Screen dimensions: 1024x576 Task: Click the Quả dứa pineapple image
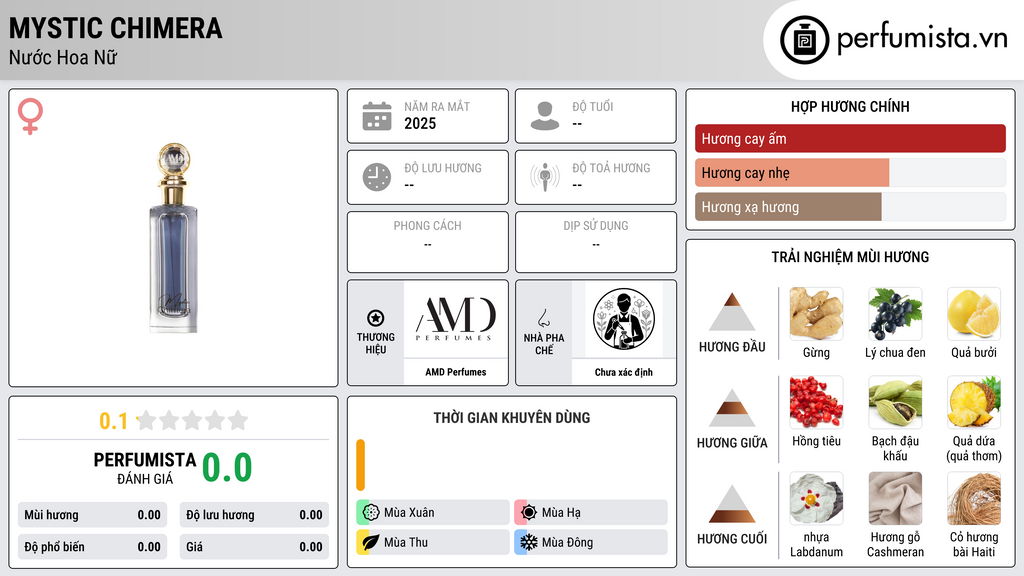pos(974,402)
